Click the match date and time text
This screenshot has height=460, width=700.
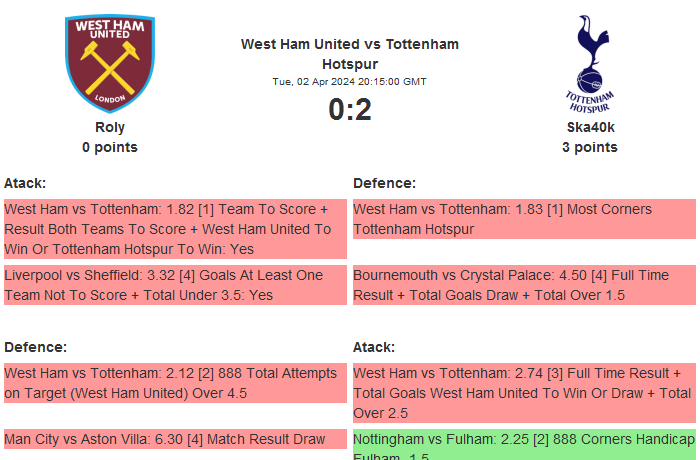[x=350, y=81]
